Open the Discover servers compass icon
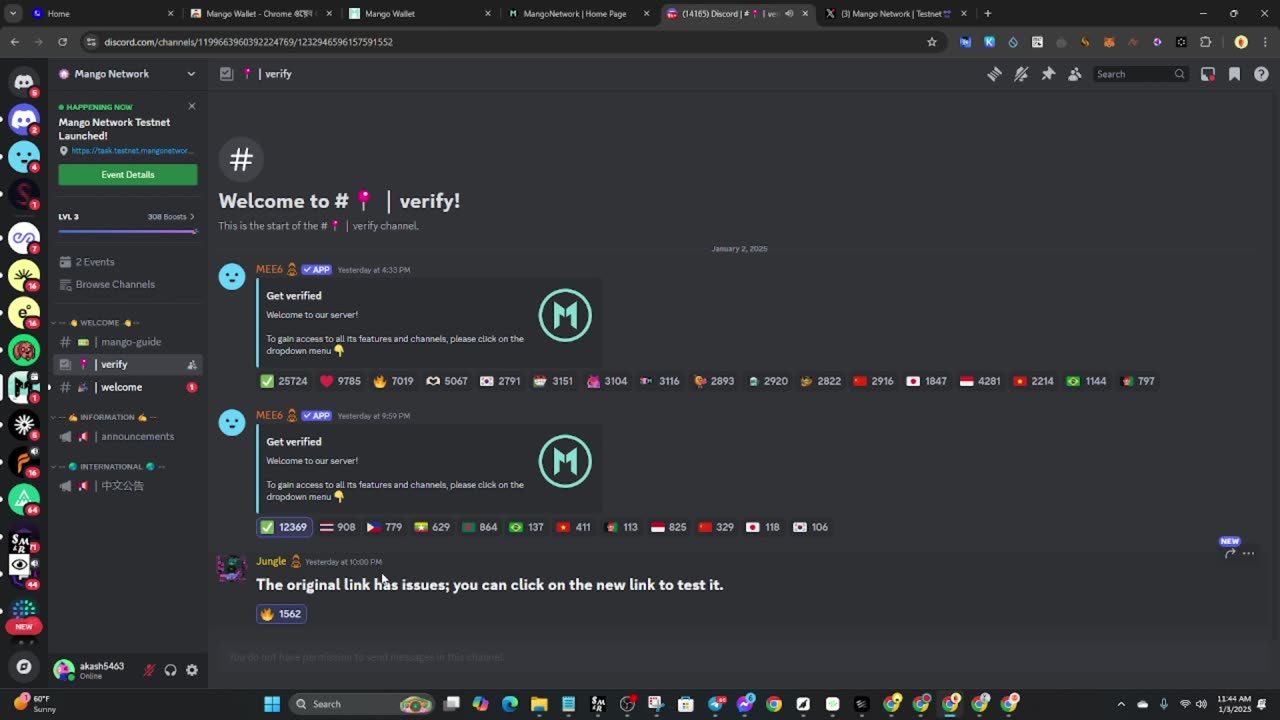 pos(24,667)
